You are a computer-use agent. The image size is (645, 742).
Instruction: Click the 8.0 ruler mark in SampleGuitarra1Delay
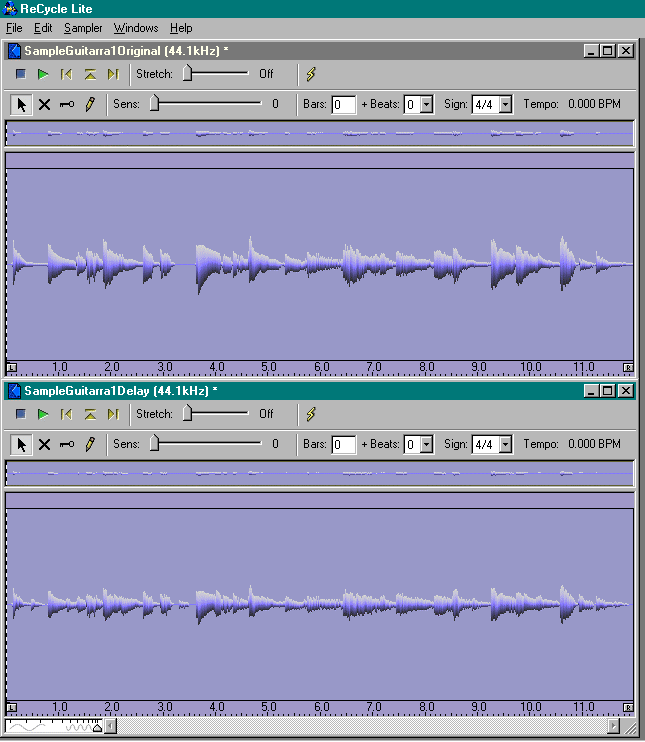click(426, 707)
